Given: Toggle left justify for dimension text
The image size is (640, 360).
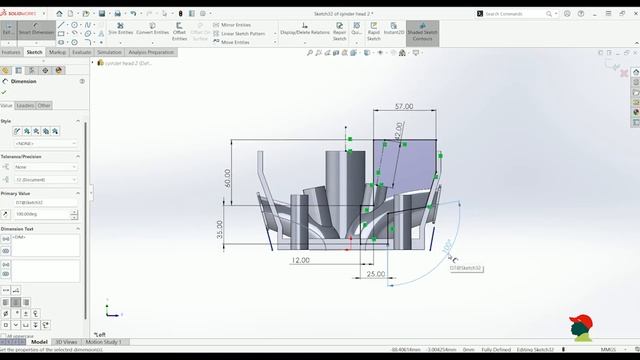Looking at the screenshot, I should click(x=5, y=302).
